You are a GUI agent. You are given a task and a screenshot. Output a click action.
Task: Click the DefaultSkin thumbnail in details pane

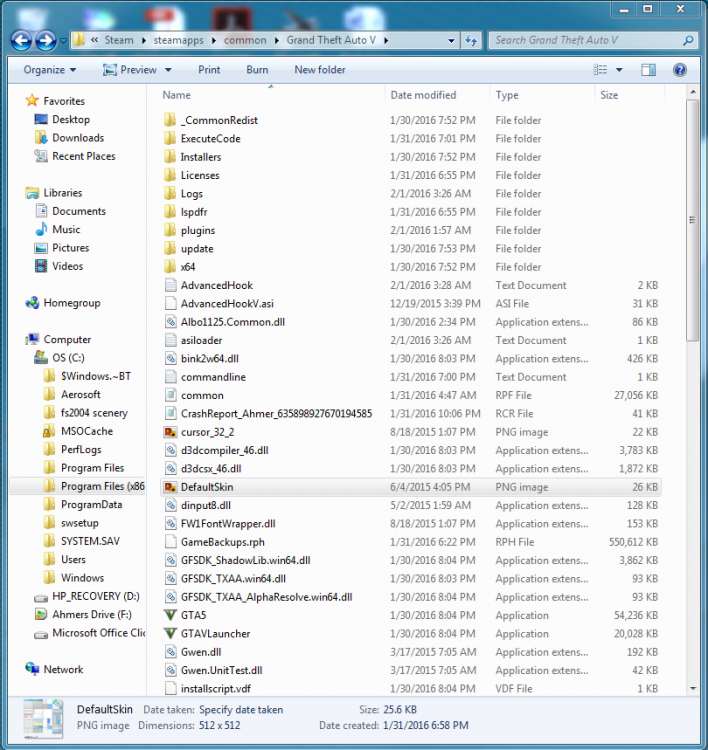44,718
